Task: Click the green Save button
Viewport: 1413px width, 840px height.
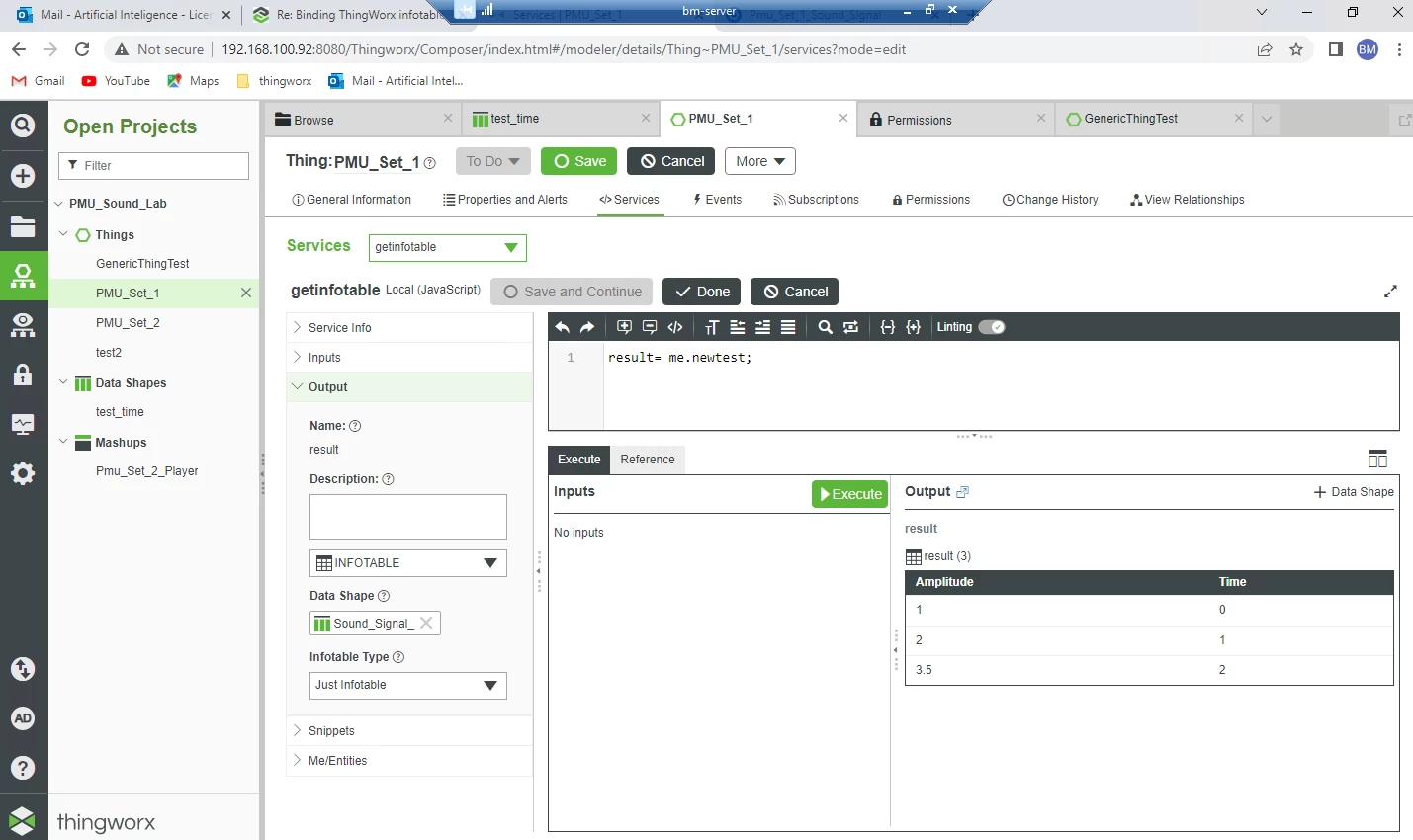Action: click(580, 161)
